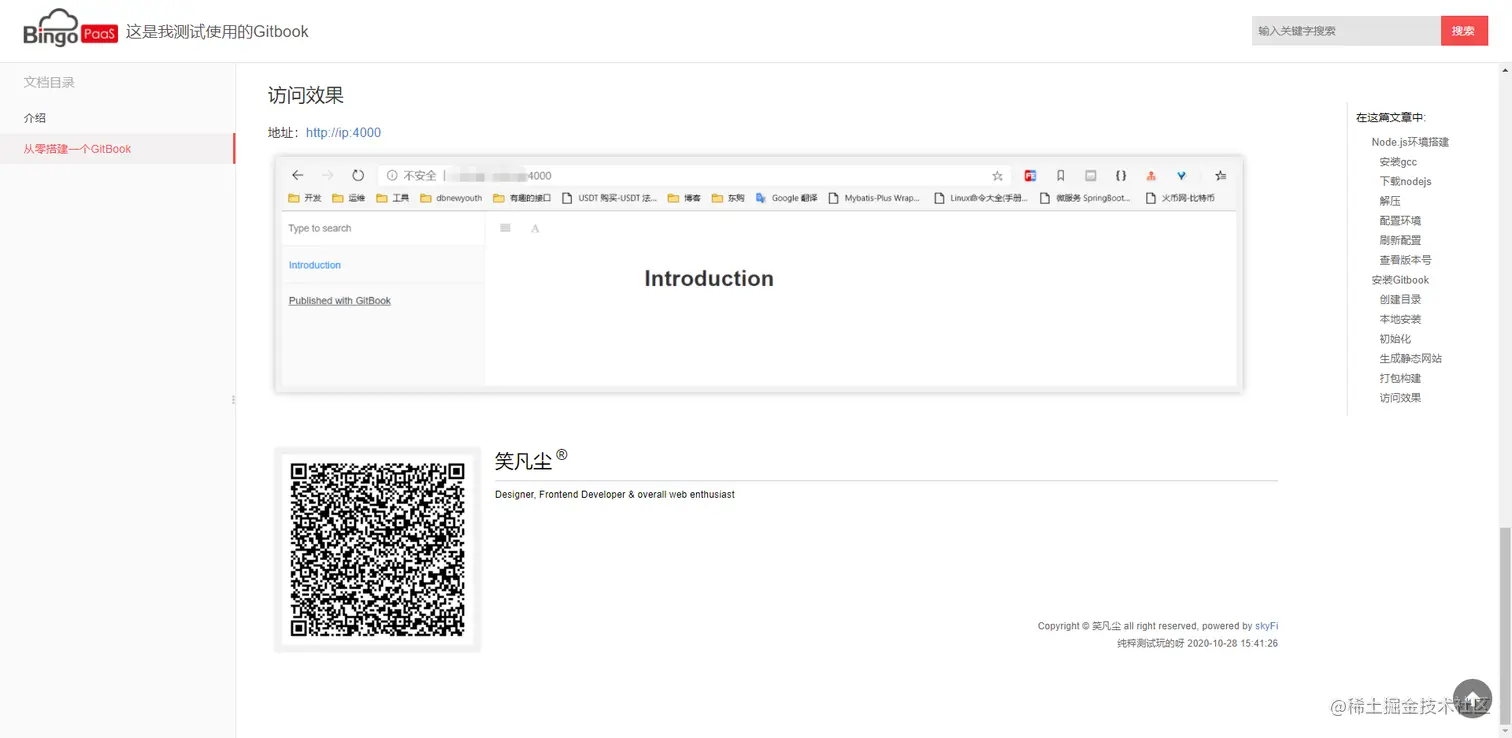Click the sidebar collapse handle

point(234,400)
